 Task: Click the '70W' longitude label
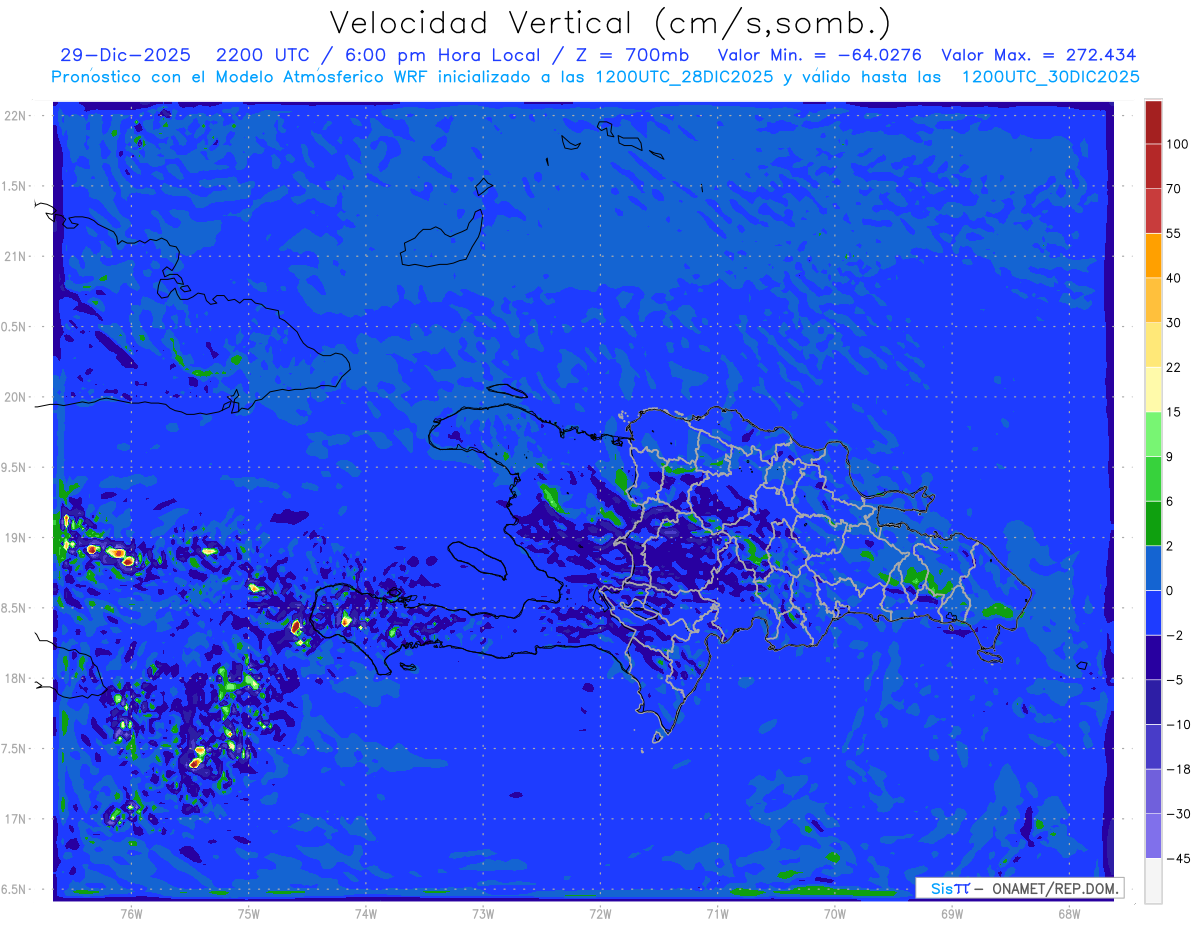(x=835, y=913)
